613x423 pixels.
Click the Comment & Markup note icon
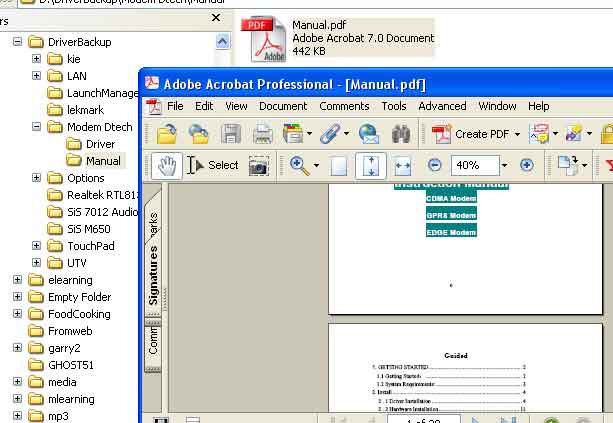[x=539, y=134]
